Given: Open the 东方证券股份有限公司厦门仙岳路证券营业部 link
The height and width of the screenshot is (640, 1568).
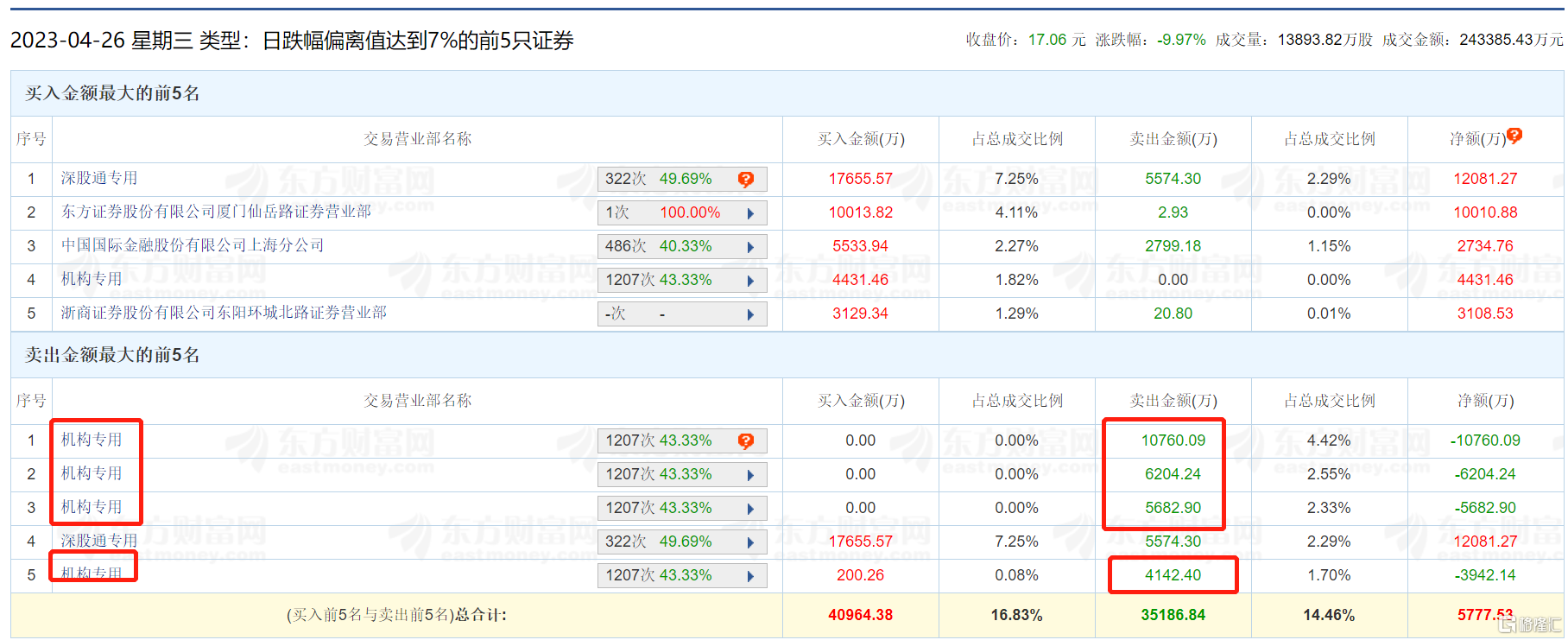Looking at the screenshot, I should coord(216,212).
